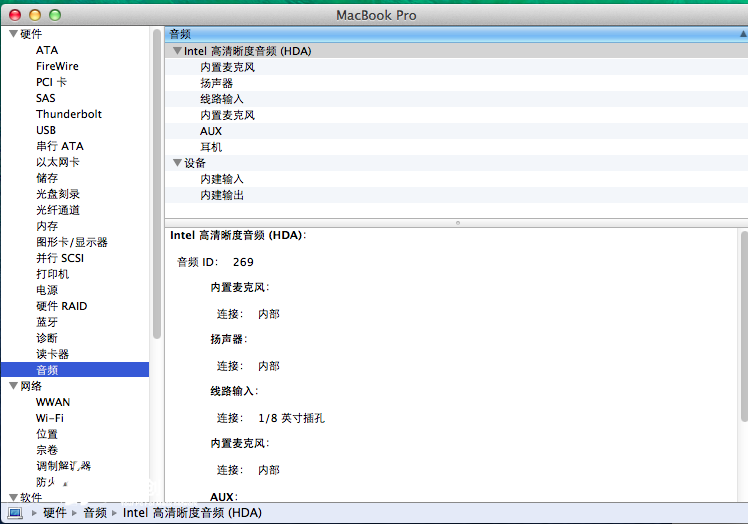Select the first 内置麦克风 row in audio list
Screen dimensions: 748x524
pyautogui.click(x=456, y=67)
